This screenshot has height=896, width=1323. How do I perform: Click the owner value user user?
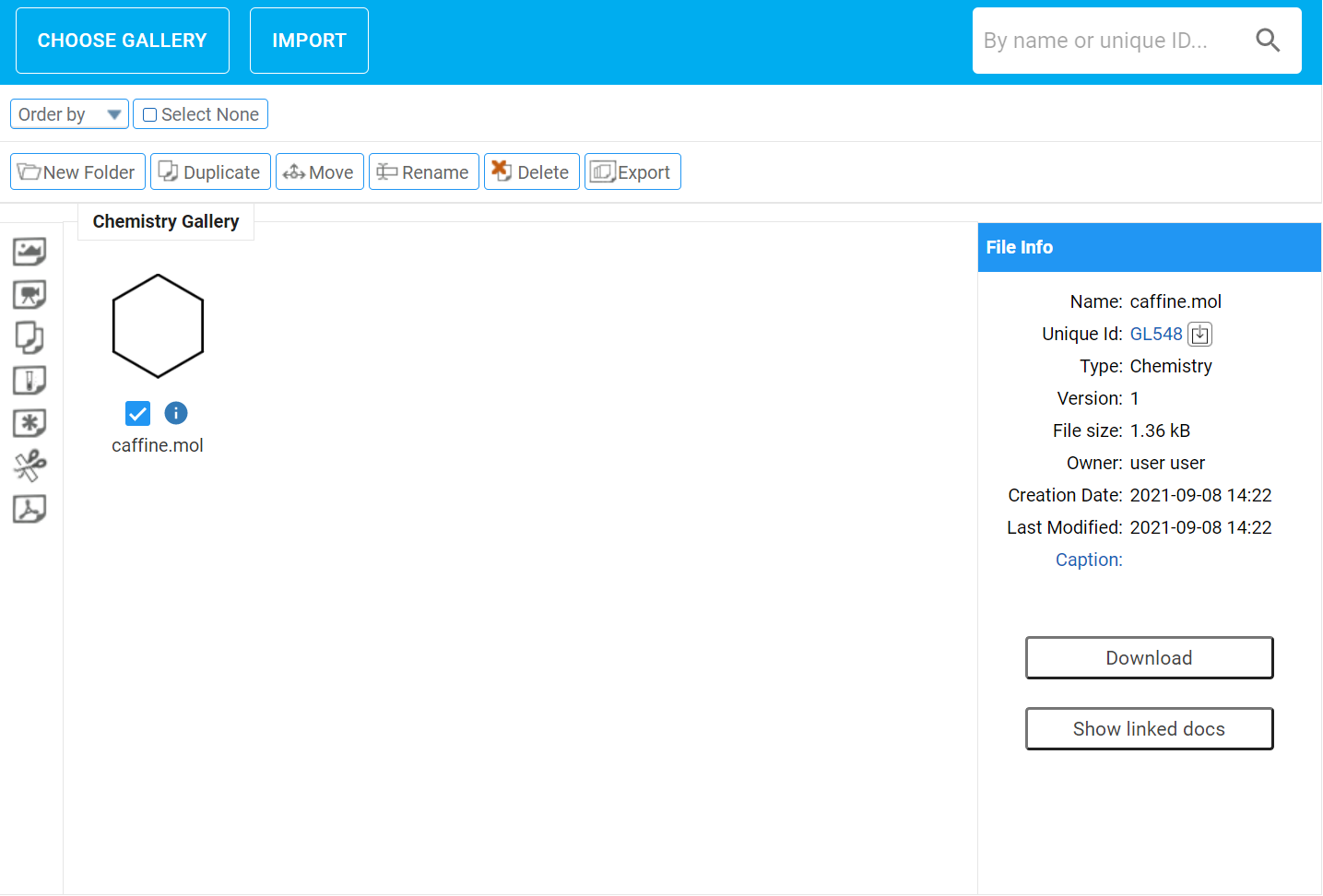[1167, 463]
